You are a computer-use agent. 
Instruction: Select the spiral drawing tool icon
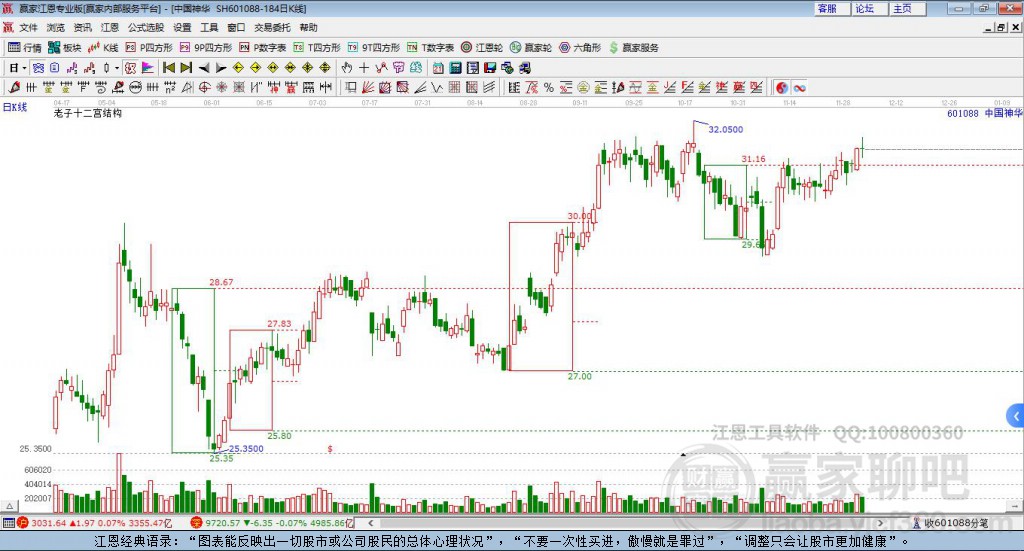(x=101, y=87)
